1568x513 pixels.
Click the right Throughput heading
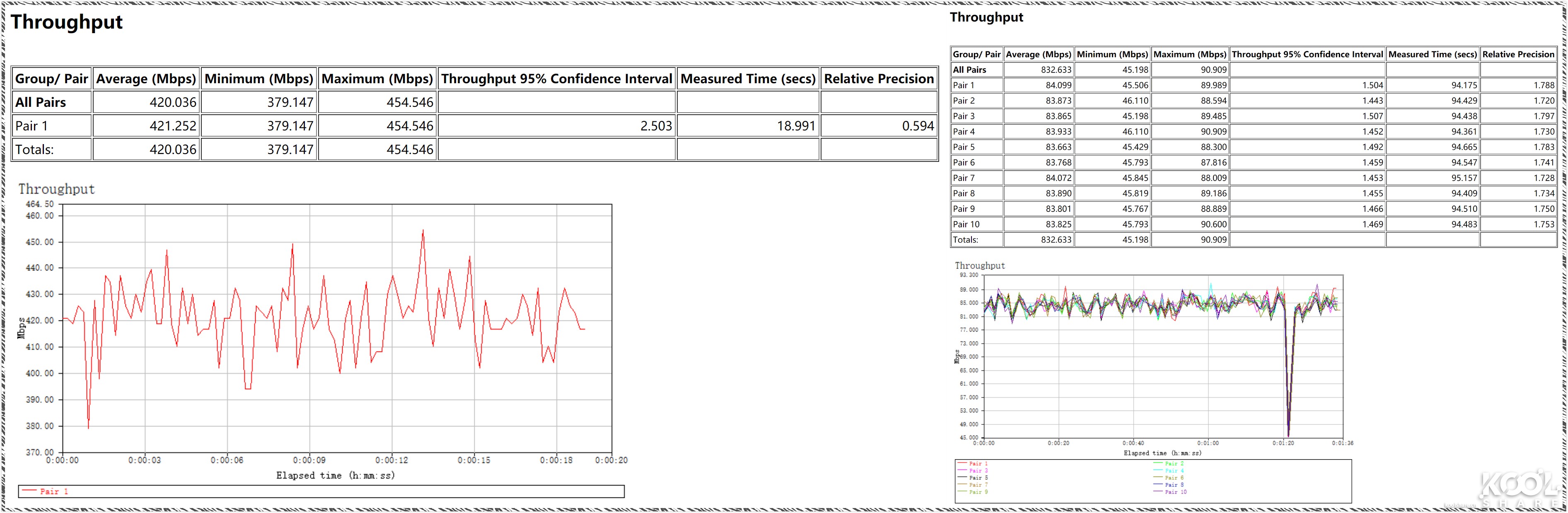click(x=986, y=17)
